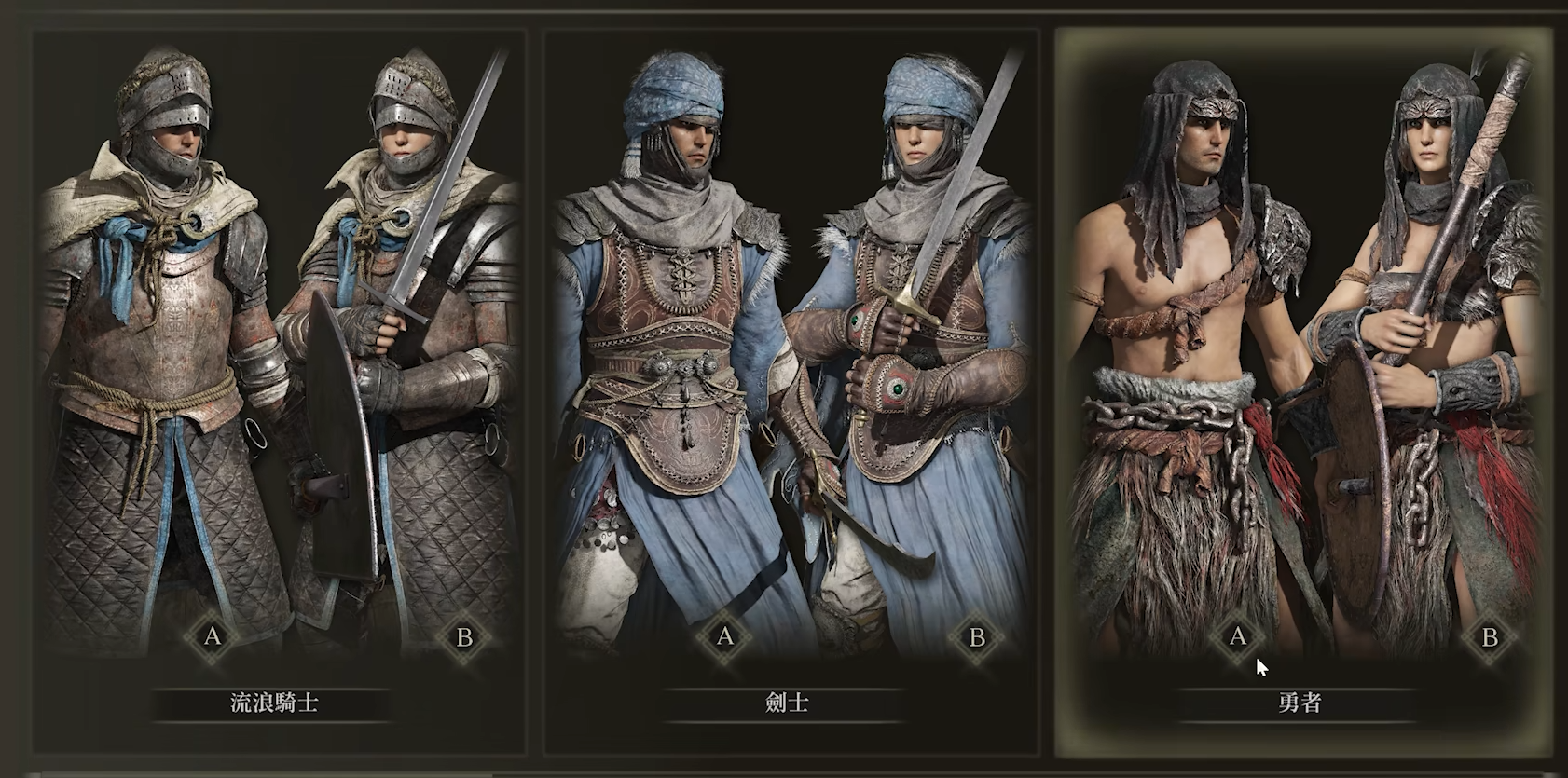Choose the B diamond icon under 劍士

977,637
